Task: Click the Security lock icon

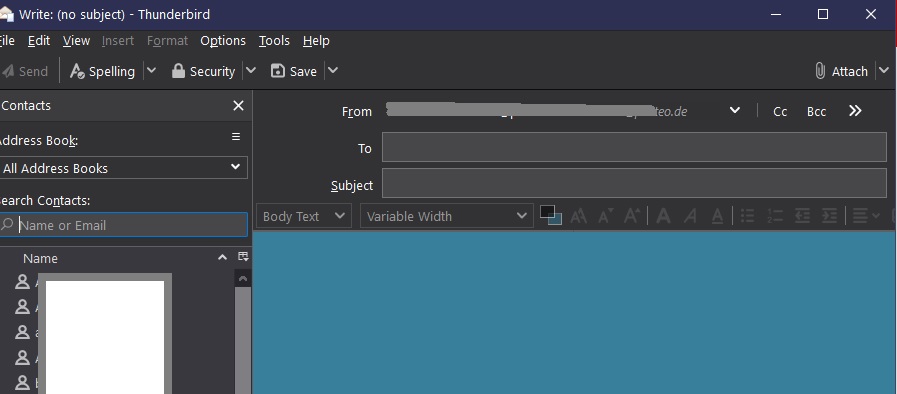Action: [178, 71]
